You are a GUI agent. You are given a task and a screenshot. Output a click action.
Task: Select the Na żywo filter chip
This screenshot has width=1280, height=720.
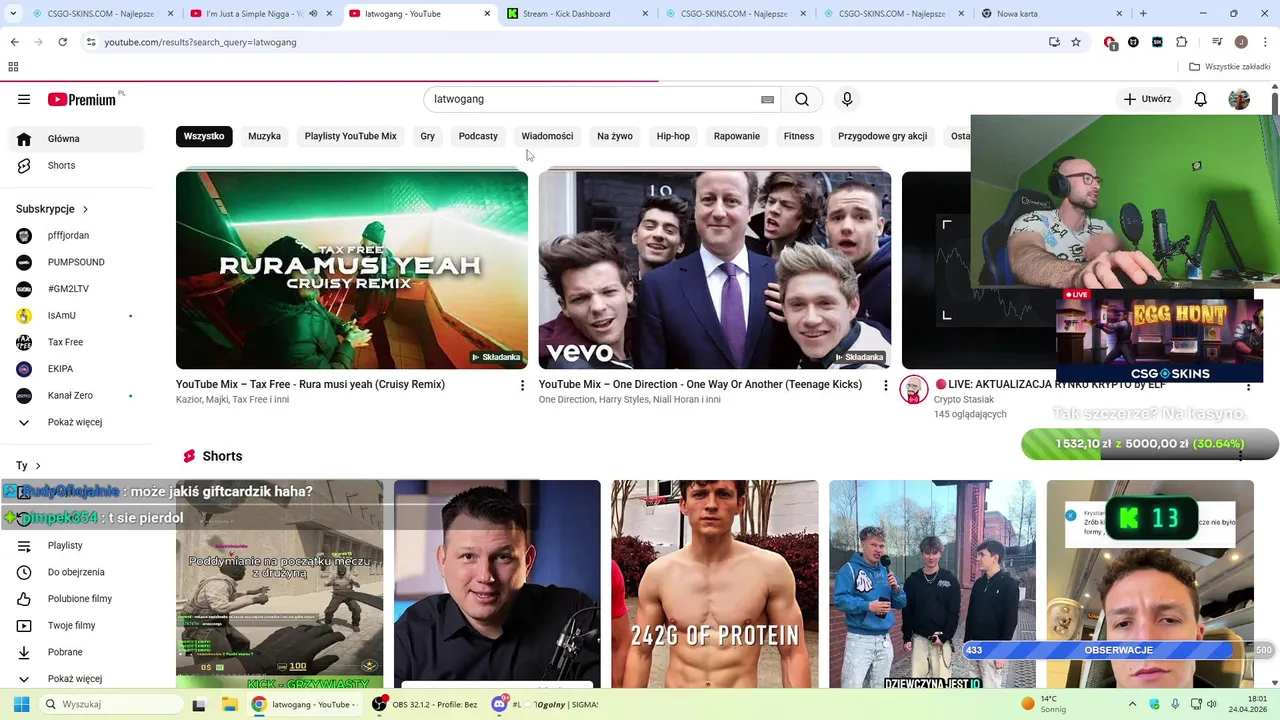[615, 136]
